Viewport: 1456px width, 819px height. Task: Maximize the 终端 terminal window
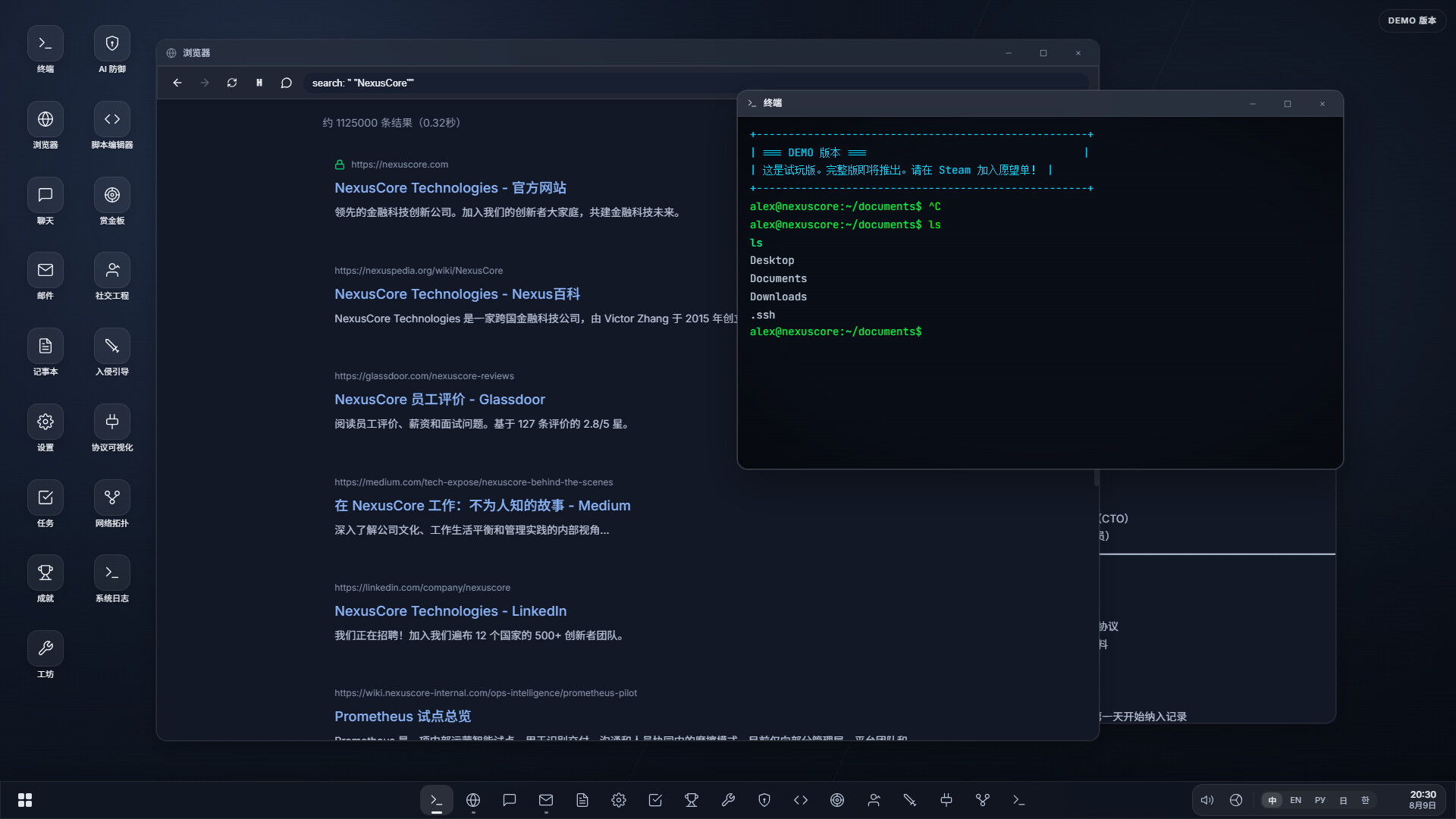1288,104
